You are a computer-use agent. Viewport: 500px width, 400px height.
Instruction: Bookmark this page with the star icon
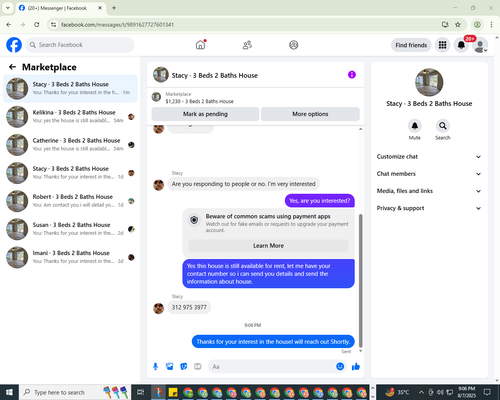(458, 25)
